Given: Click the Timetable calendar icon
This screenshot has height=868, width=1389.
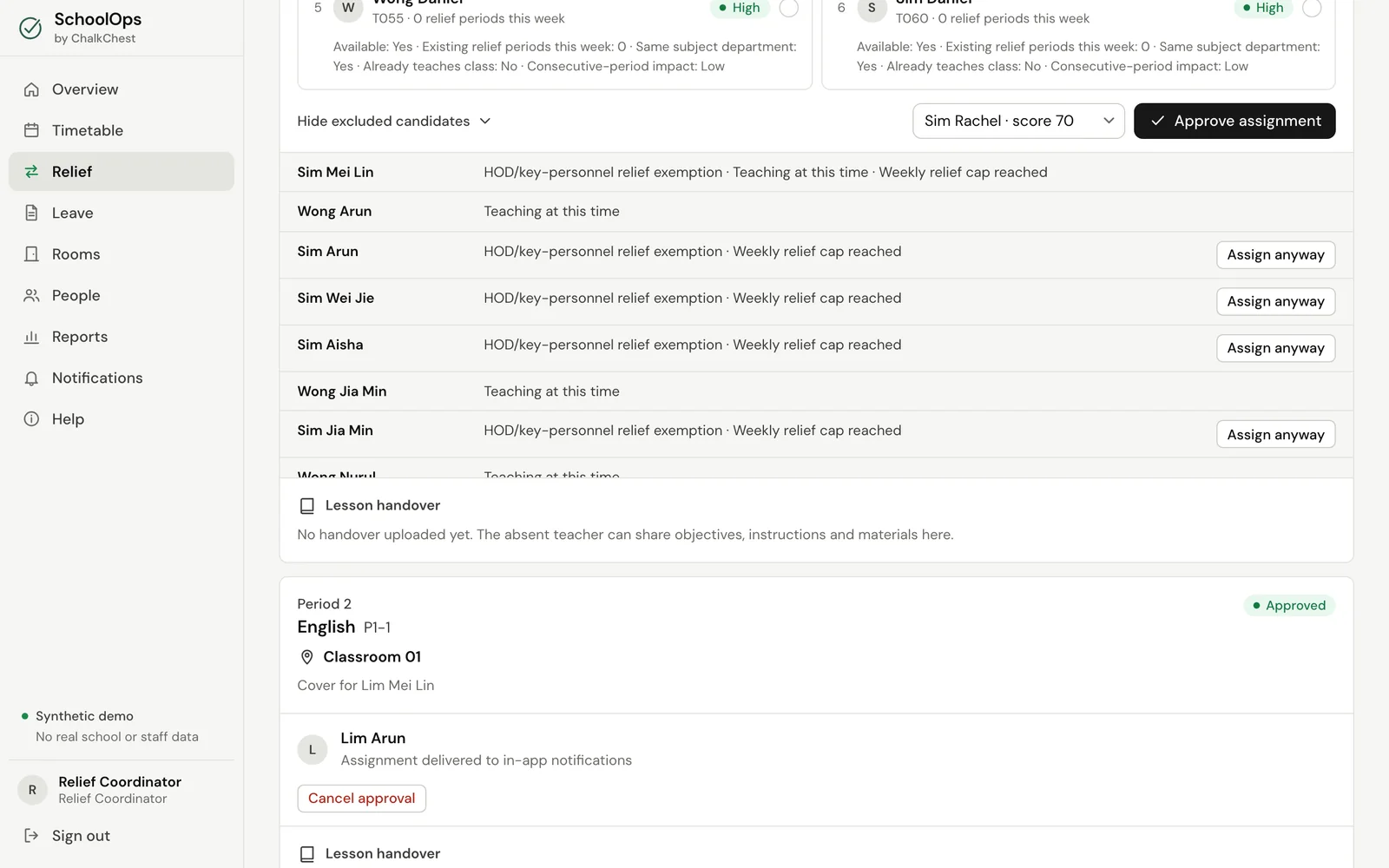Looking at the screenshot, I should pyautogui.click(x=31, y=130).
